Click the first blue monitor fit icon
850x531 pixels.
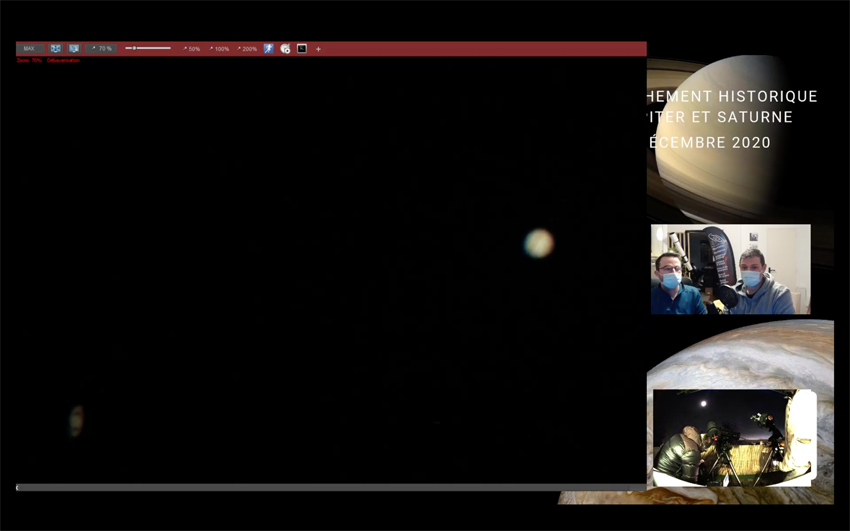point(55,49)
